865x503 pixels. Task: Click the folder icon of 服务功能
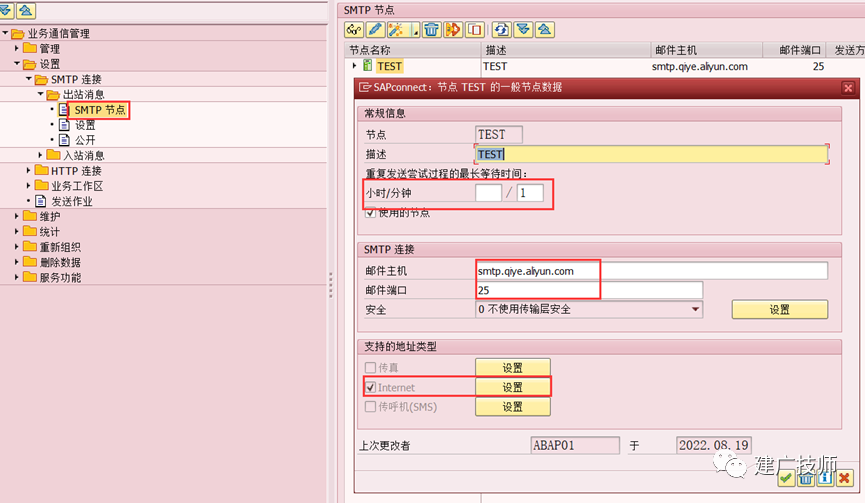click(x=30, y=277)
